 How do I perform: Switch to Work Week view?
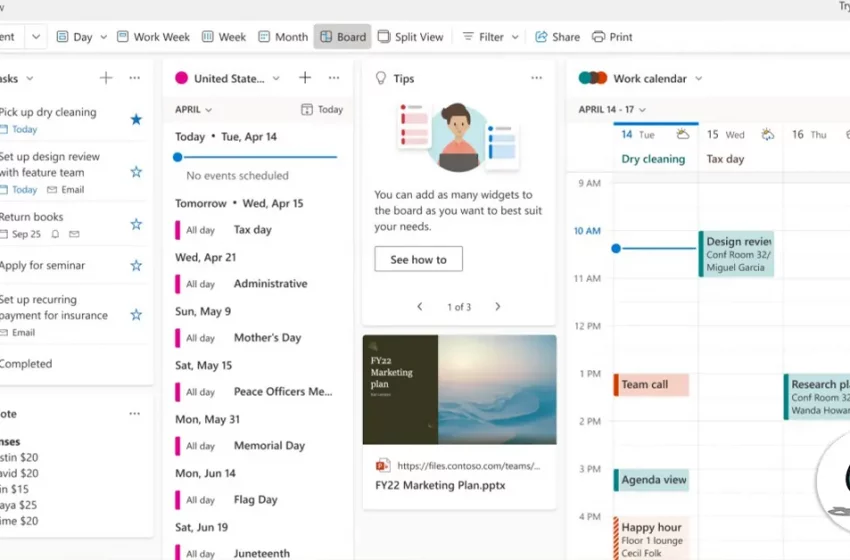(x=153, y=37)
